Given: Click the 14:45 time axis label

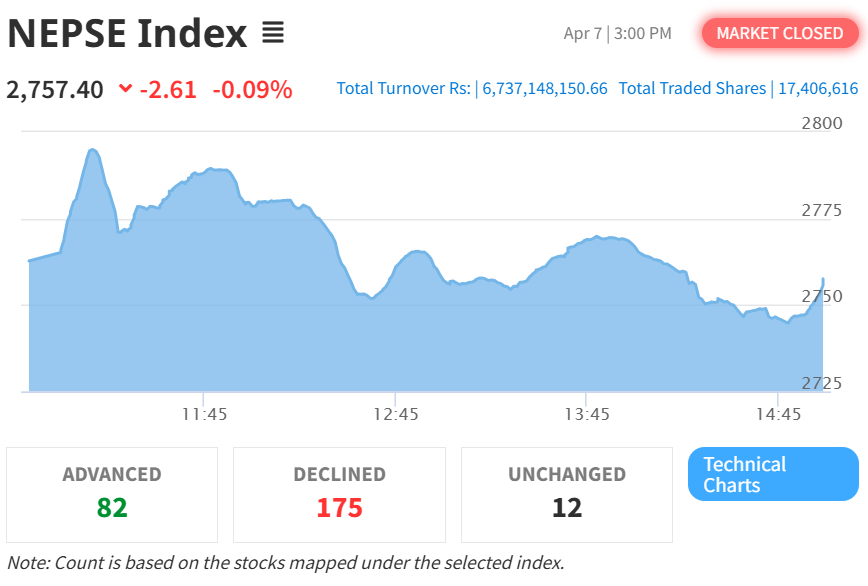Looking at the screenshot, I should pyautogui.click(x=779, y=414).
